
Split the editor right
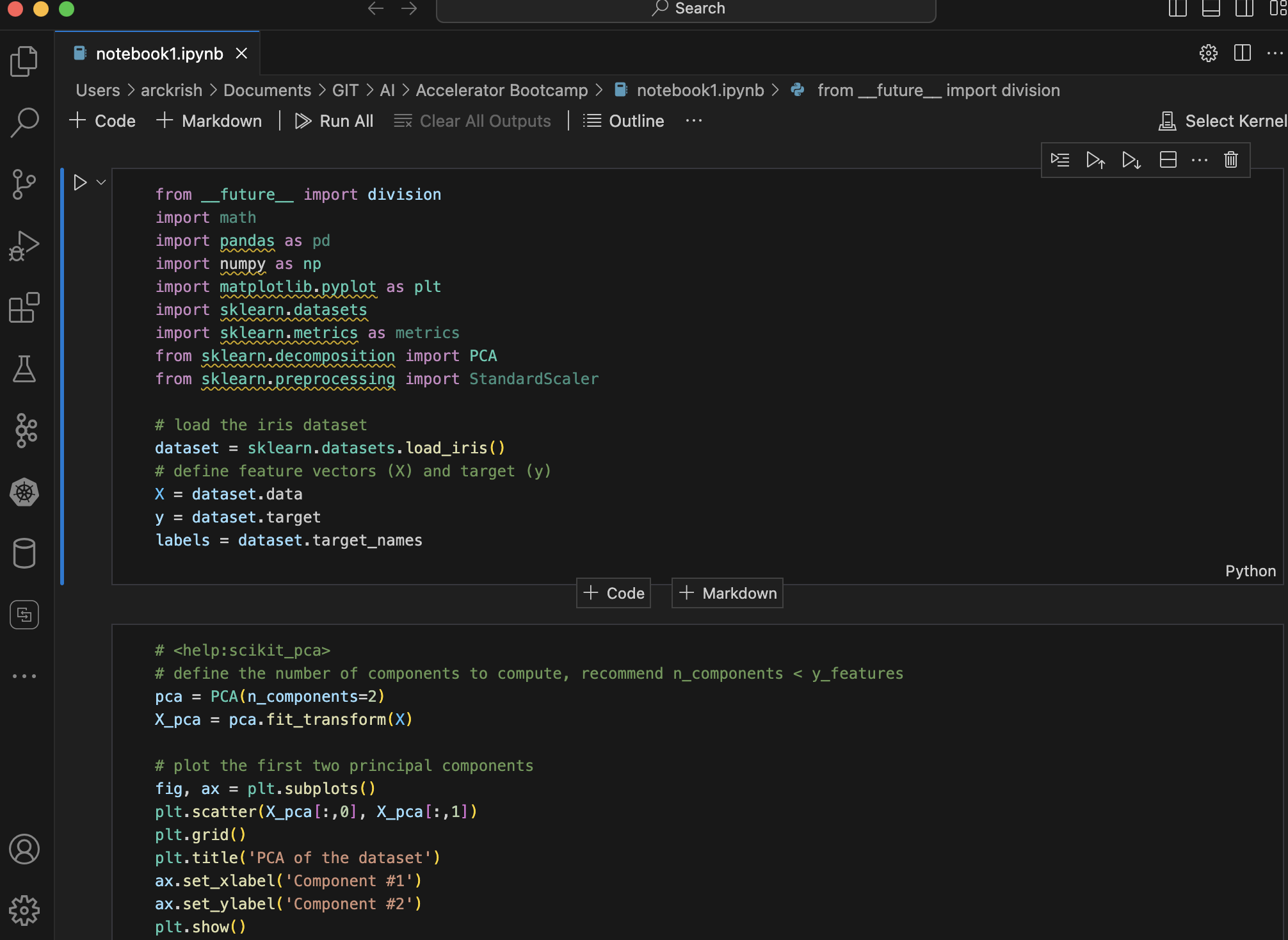point(1243,53)
